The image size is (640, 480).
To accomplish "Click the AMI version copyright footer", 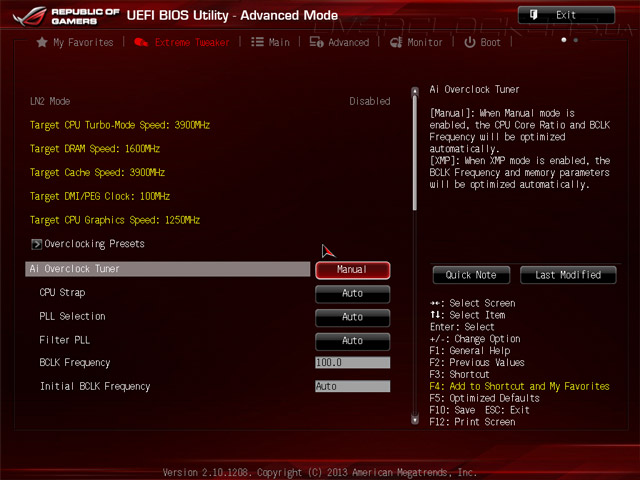I will (x=320, y=472).
